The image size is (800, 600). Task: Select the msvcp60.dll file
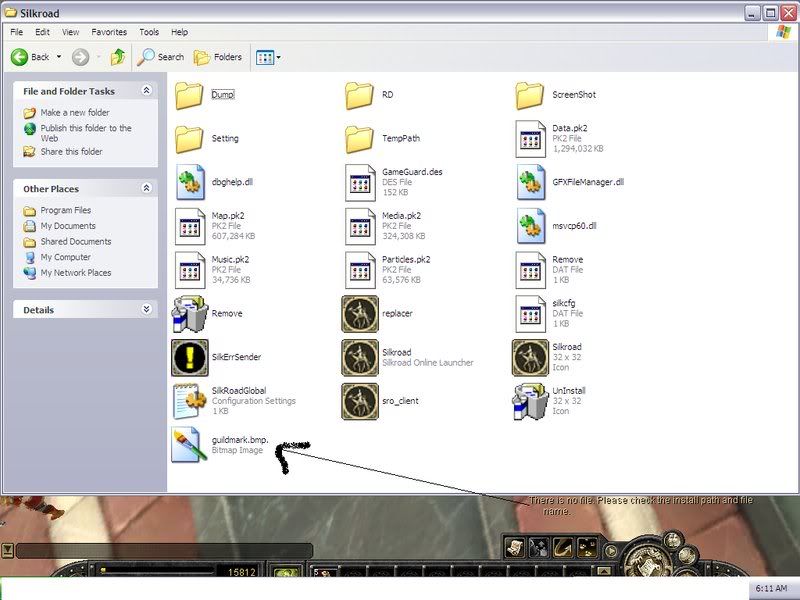(x=530, y=226)
